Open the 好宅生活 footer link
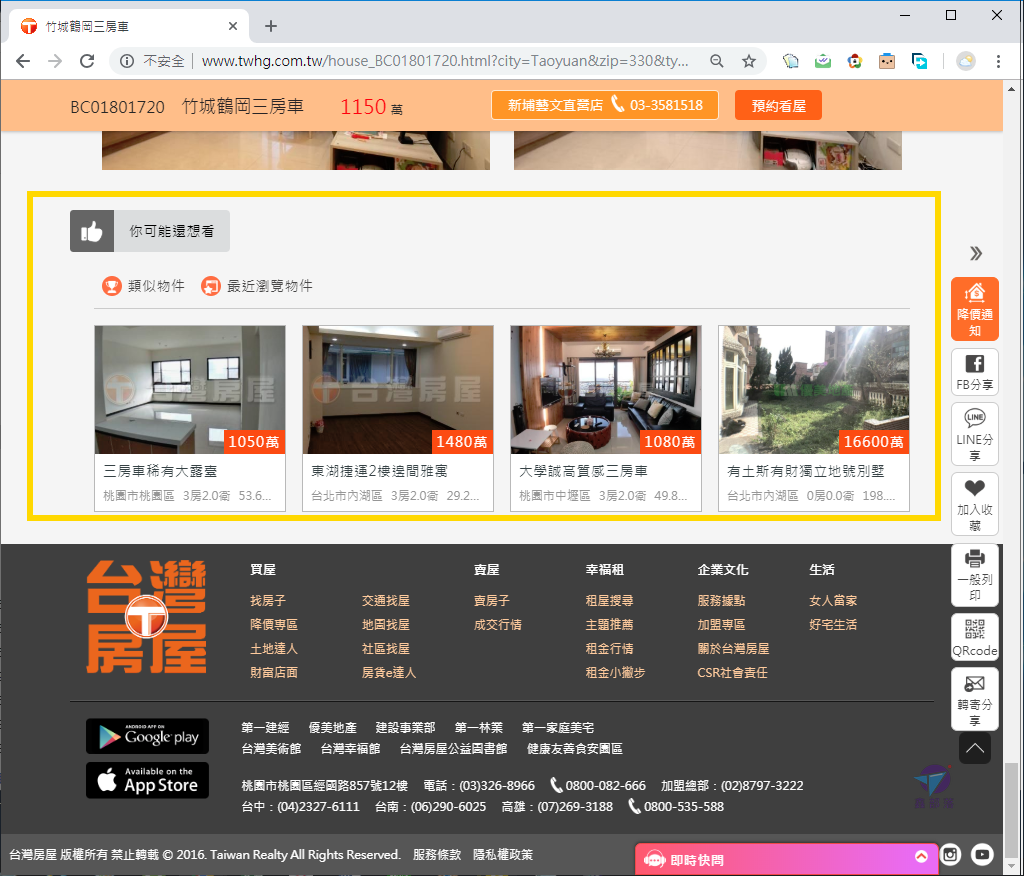 pos(833,625)
